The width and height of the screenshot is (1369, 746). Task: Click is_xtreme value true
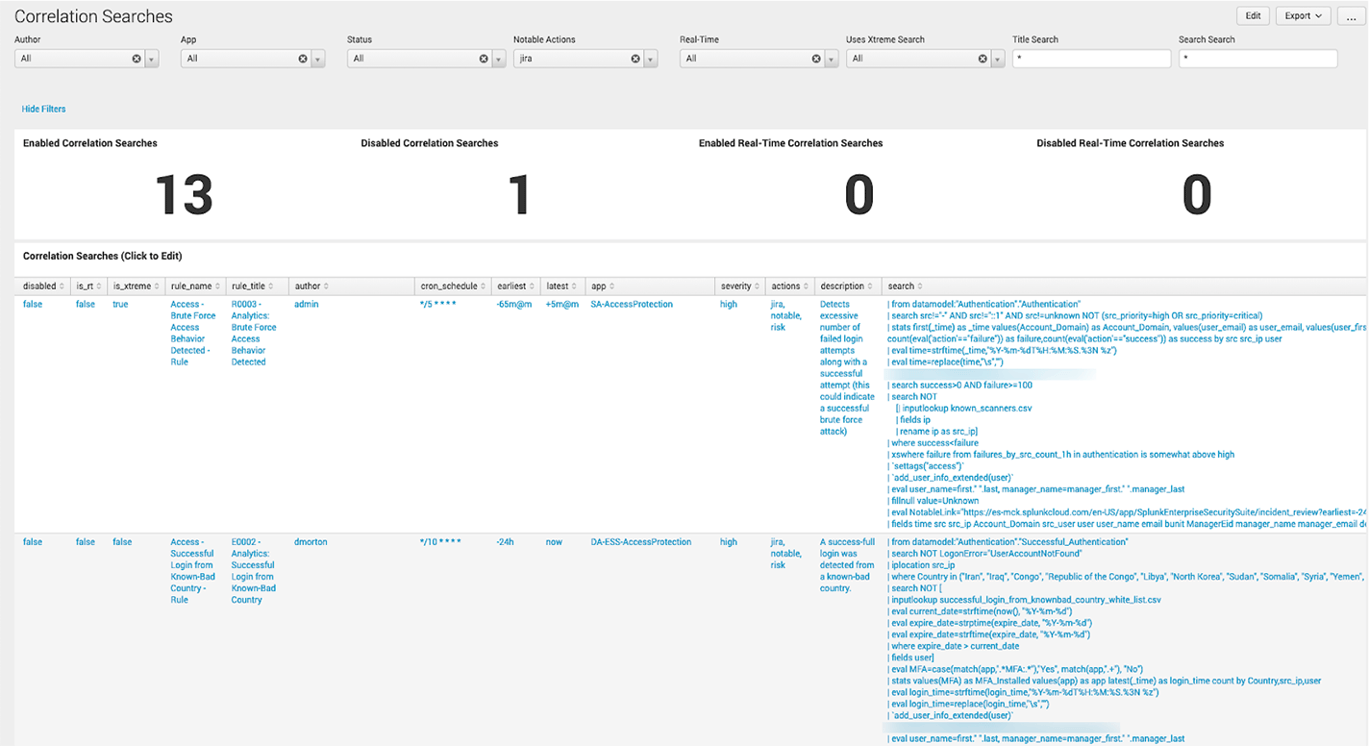[120, 304]
